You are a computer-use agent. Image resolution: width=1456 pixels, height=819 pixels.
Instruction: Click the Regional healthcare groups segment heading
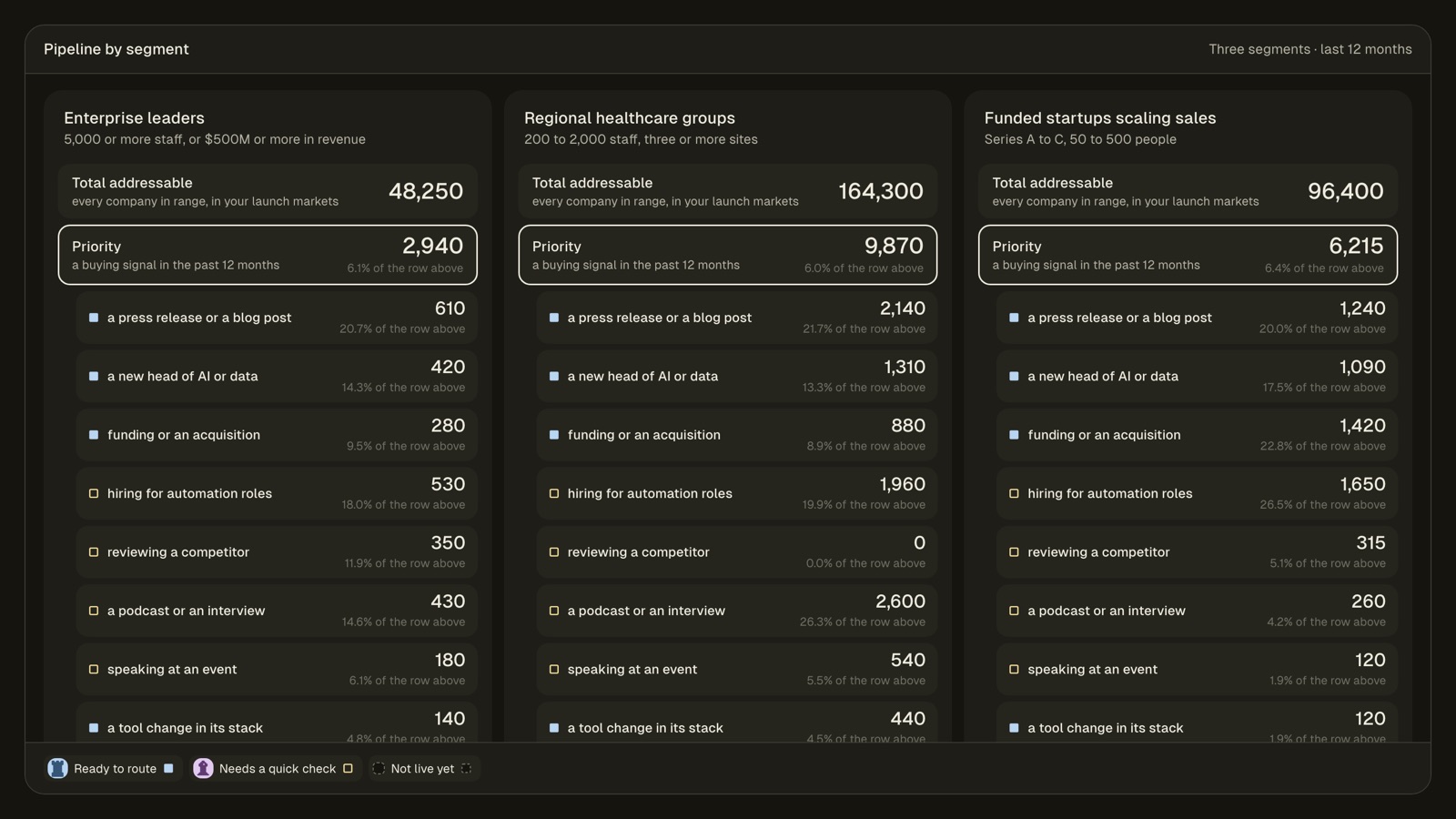tap(630, 118)
